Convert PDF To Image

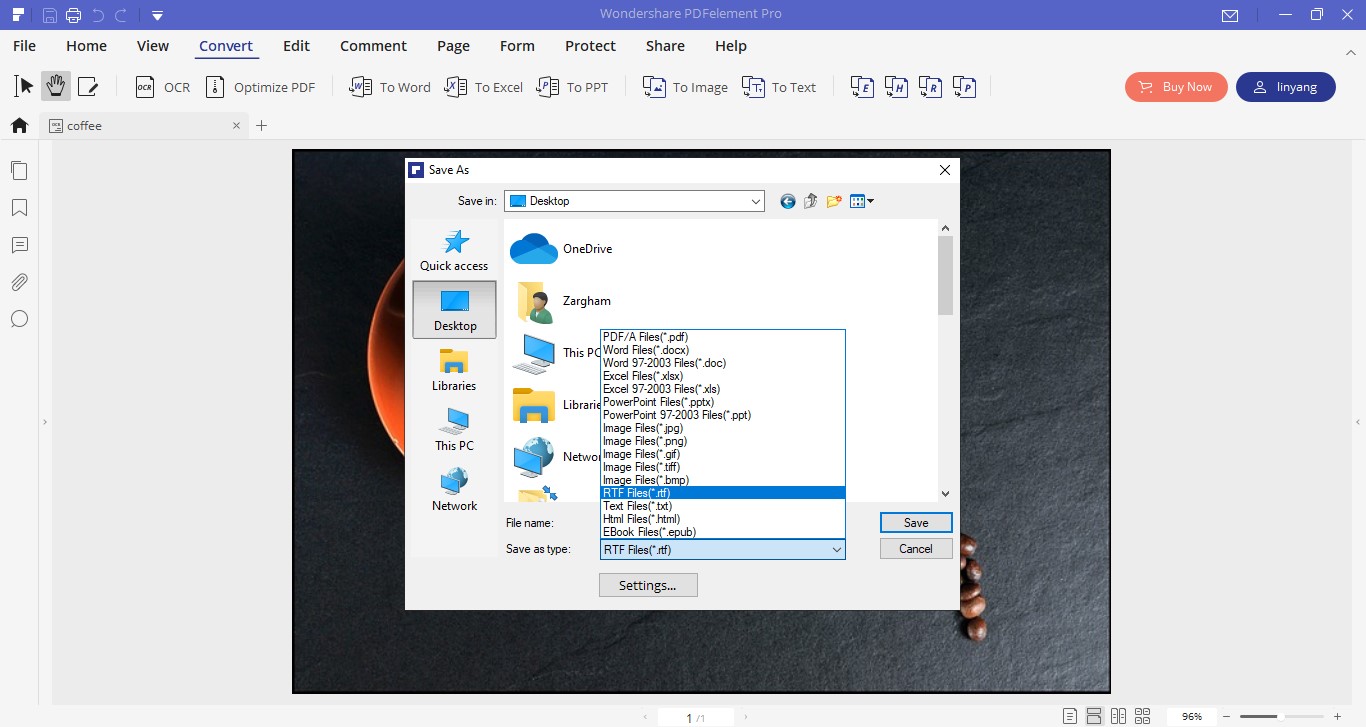tap(685, 87)
